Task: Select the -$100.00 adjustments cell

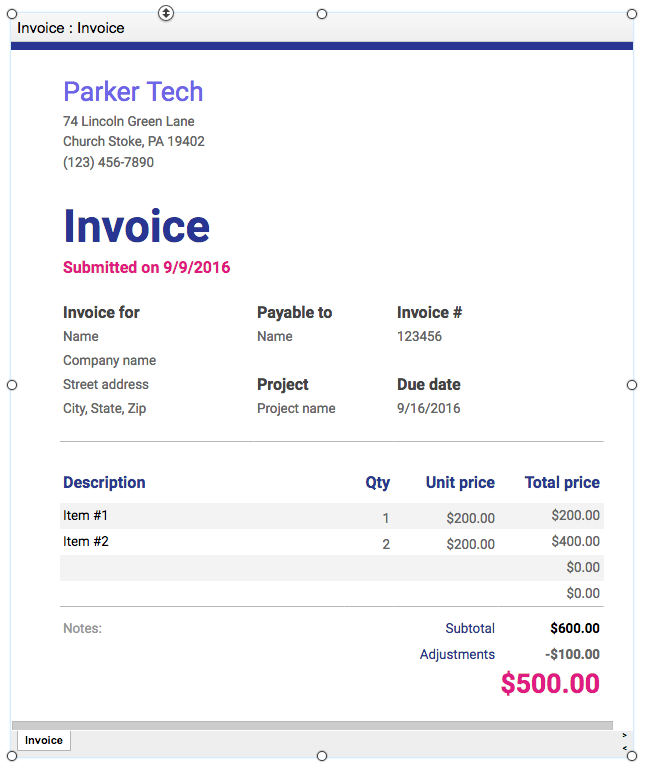Action: pyautogui.click(x=572, y=654)
